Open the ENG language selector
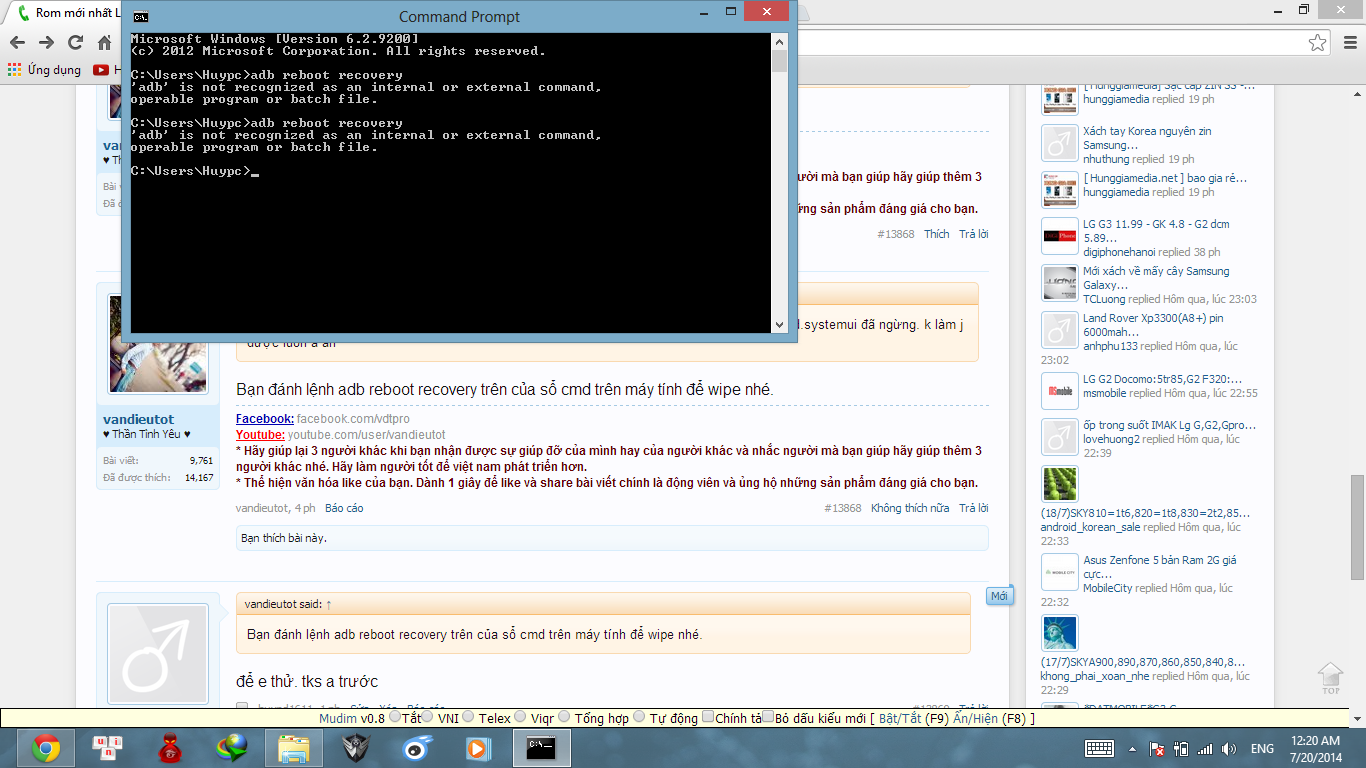 pos(1262,748)
